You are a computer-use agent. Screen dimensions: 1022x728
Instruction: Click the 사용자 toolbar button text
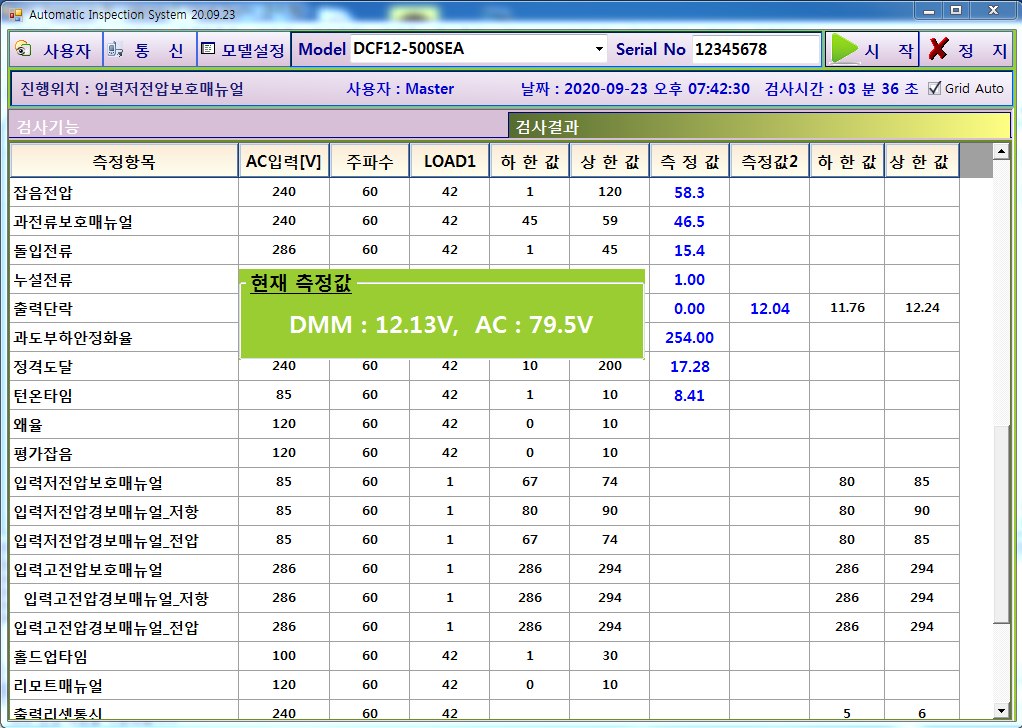click(66, 50)
